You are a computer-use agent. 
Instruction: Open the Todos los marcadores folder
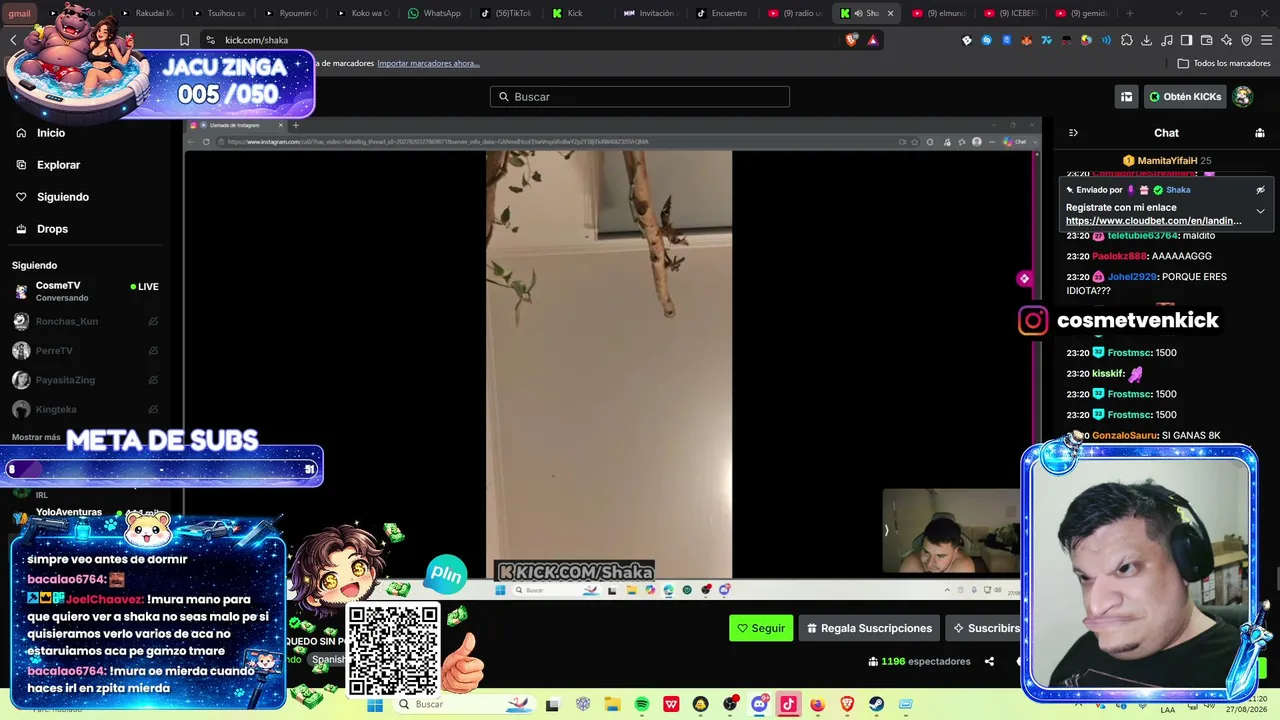tap(1224, 63)
